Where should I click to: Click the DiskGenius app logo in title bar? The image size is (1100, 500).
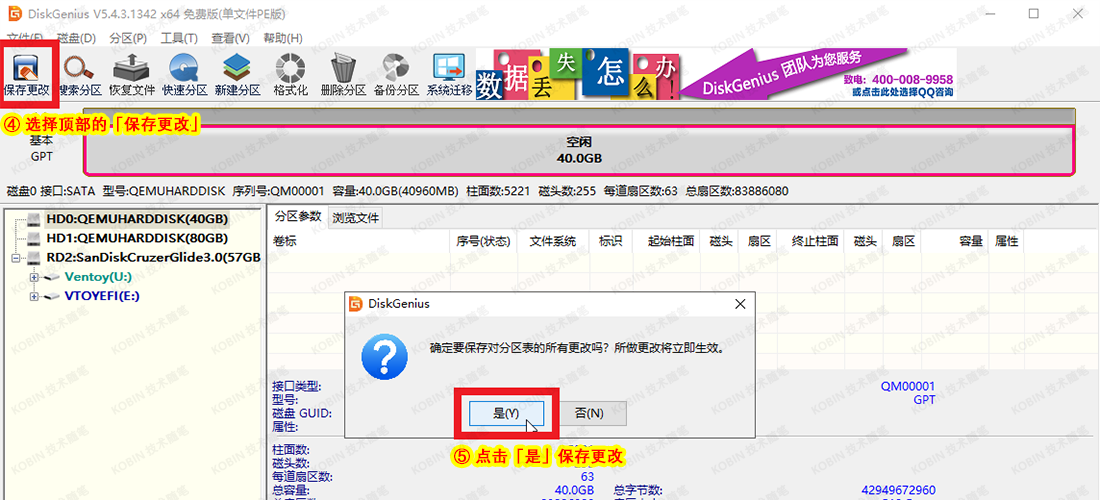click(15, 14)
